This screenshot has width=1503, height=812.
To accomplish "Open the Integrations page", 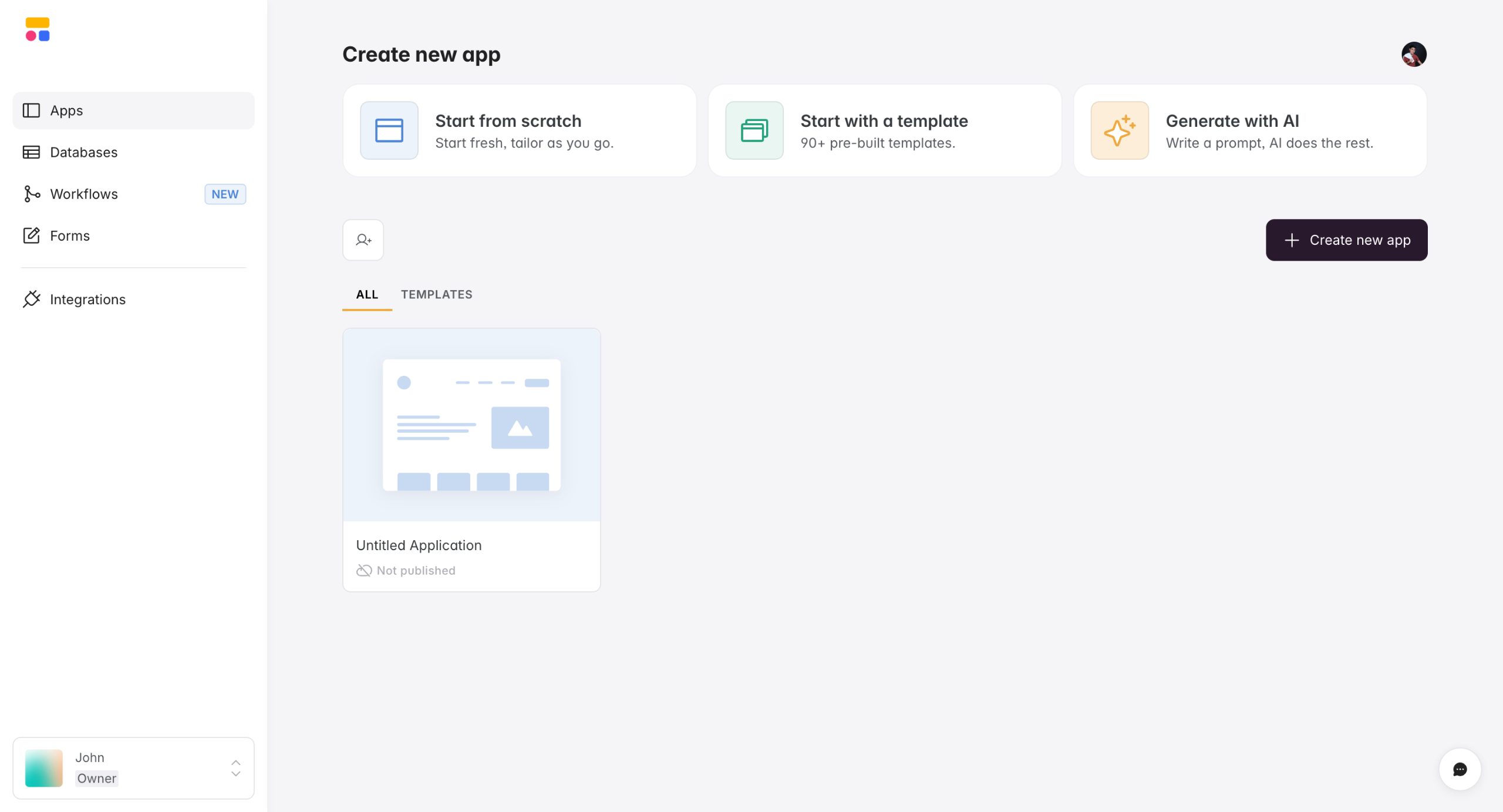I will [87, 299].
